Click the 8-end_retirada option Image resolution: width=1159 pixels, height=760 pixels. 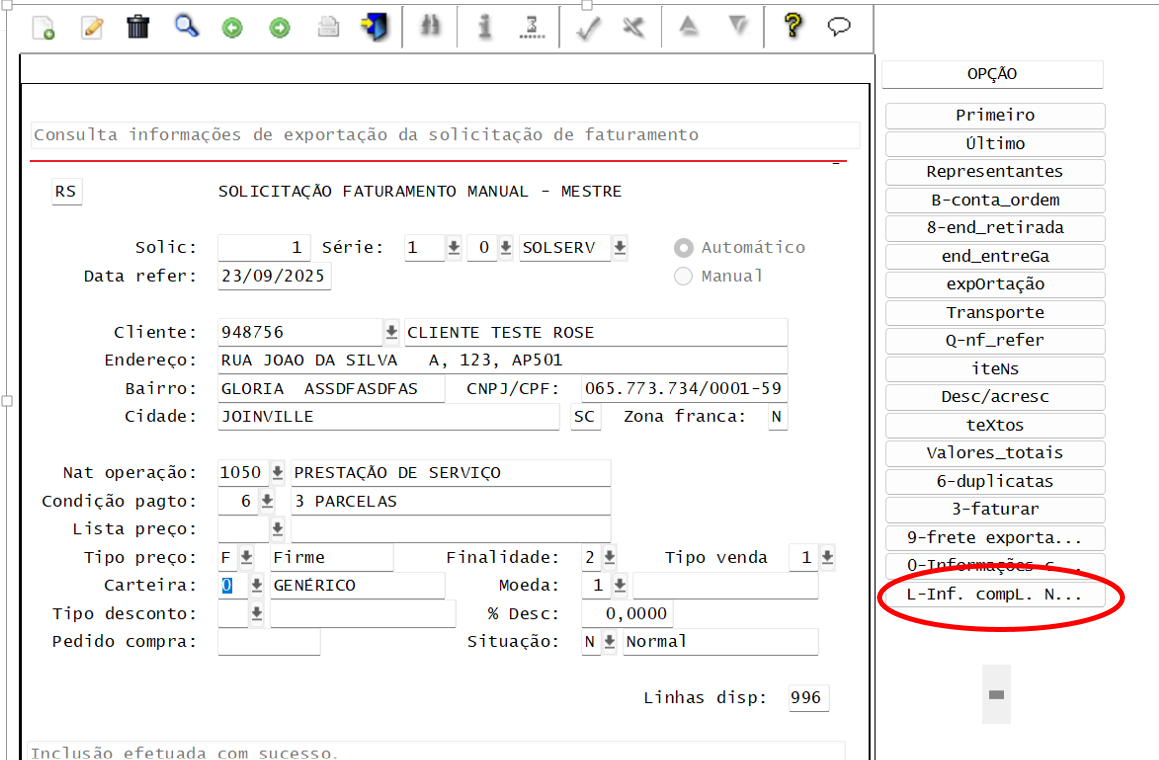click(x=995, y=228)
